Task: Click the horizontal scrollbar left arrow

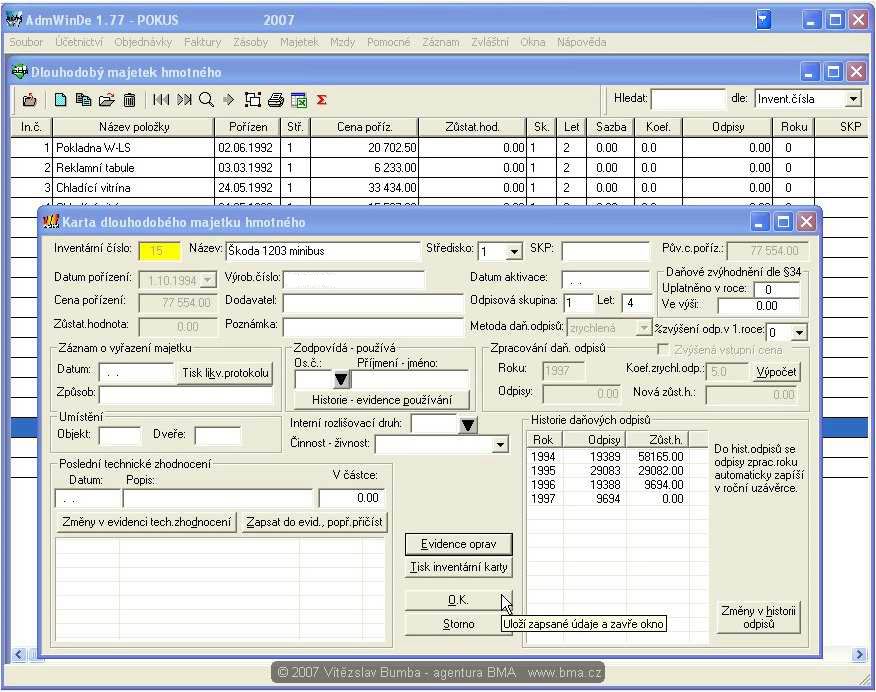Action: (18, 654)
